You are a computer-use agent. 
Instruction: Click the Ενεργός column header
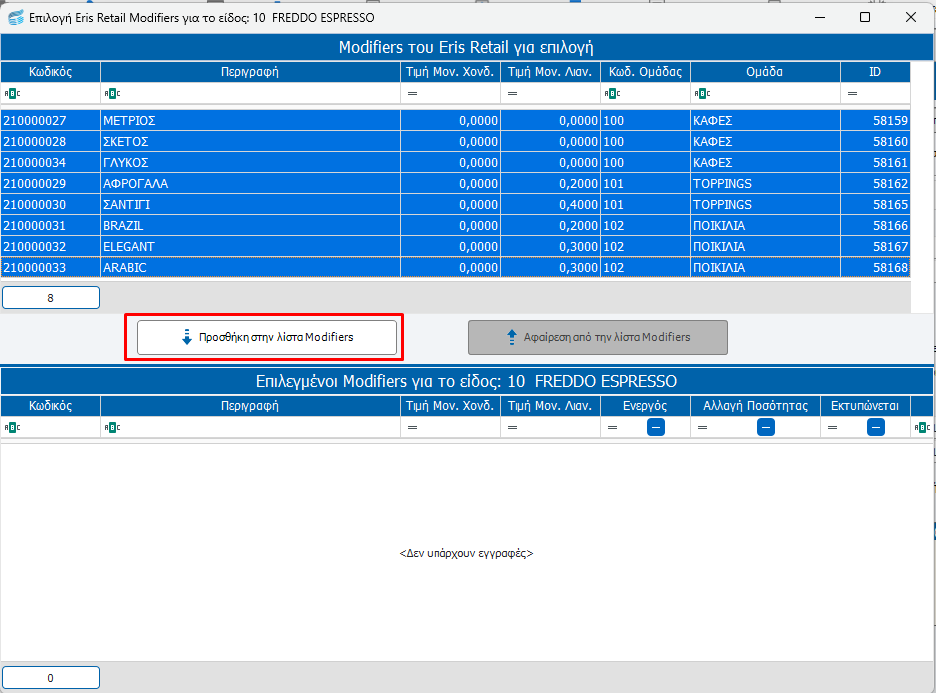[645, 406]
